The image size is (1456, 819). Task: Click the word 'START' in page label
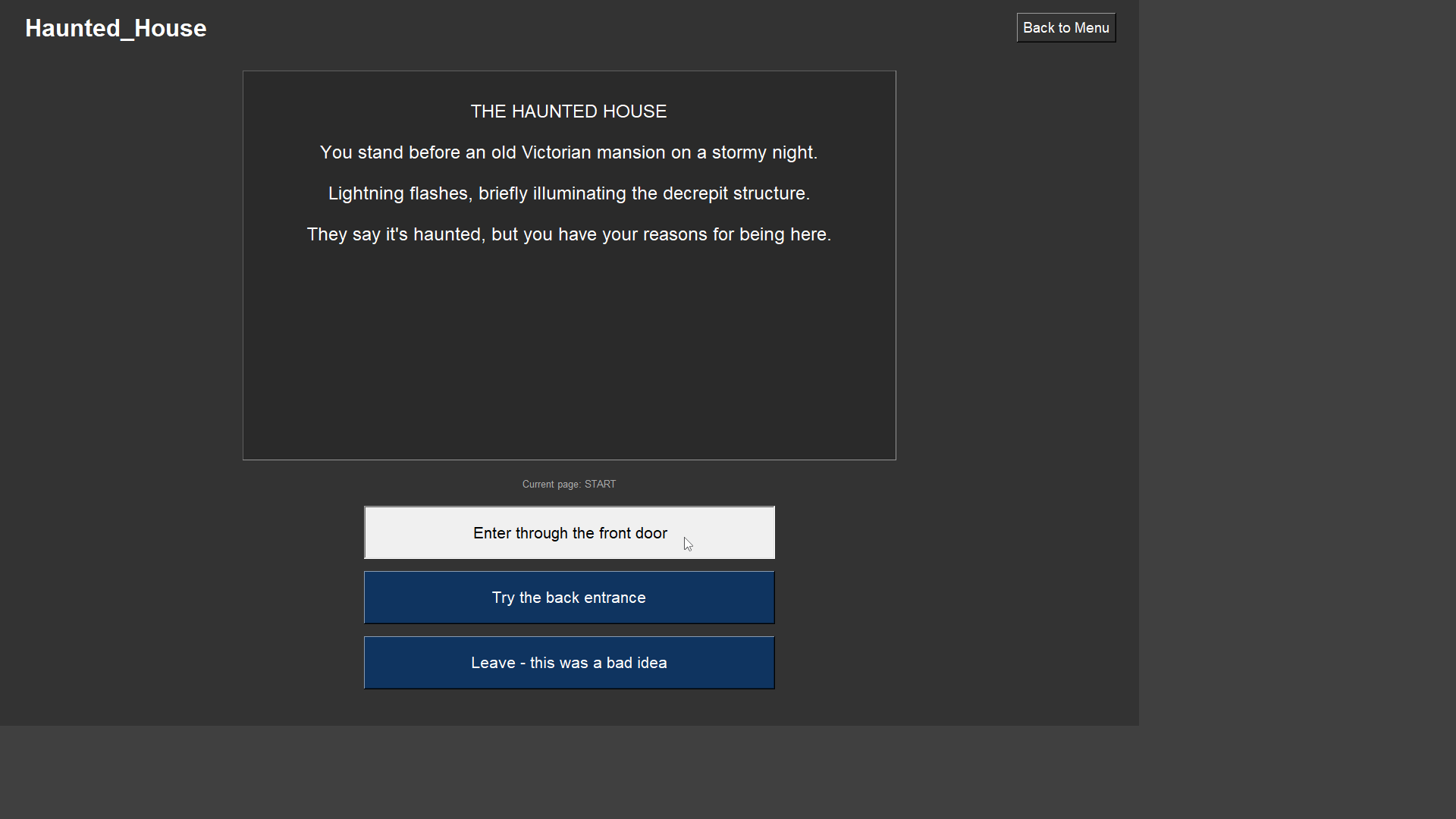[600, 484]
